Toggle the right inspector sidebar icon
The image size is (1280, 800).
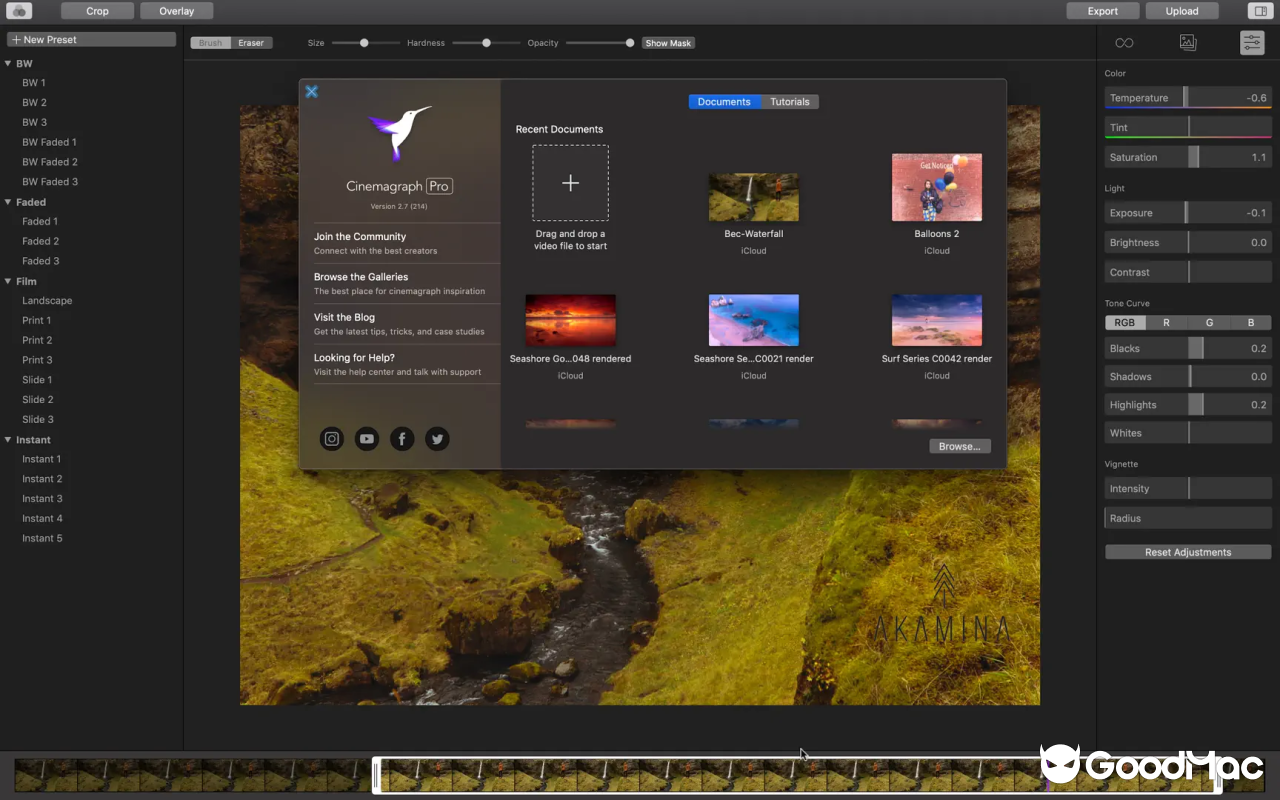tap(1258, 11)
